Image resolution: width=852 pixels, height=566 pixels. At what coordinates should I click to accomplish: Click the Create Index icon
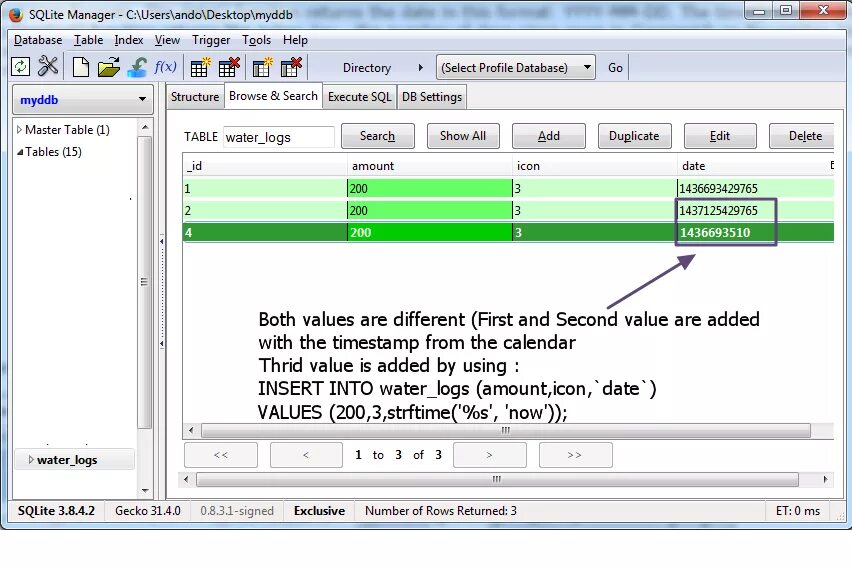tap(262, 67)
